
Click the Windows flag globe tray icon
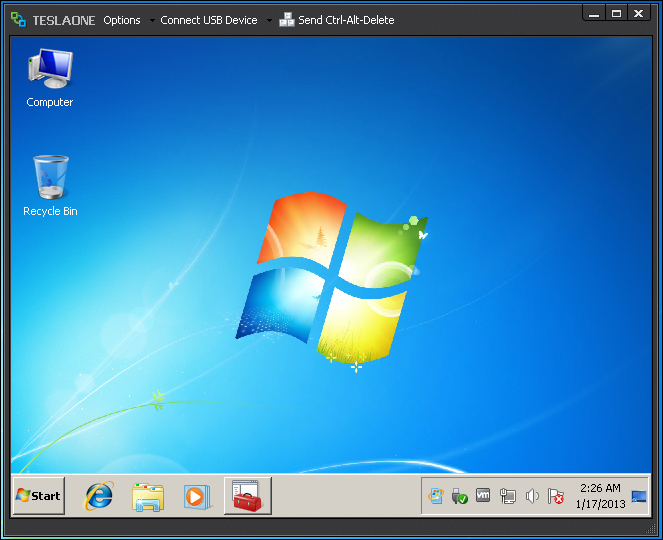(x=436, y=496)
